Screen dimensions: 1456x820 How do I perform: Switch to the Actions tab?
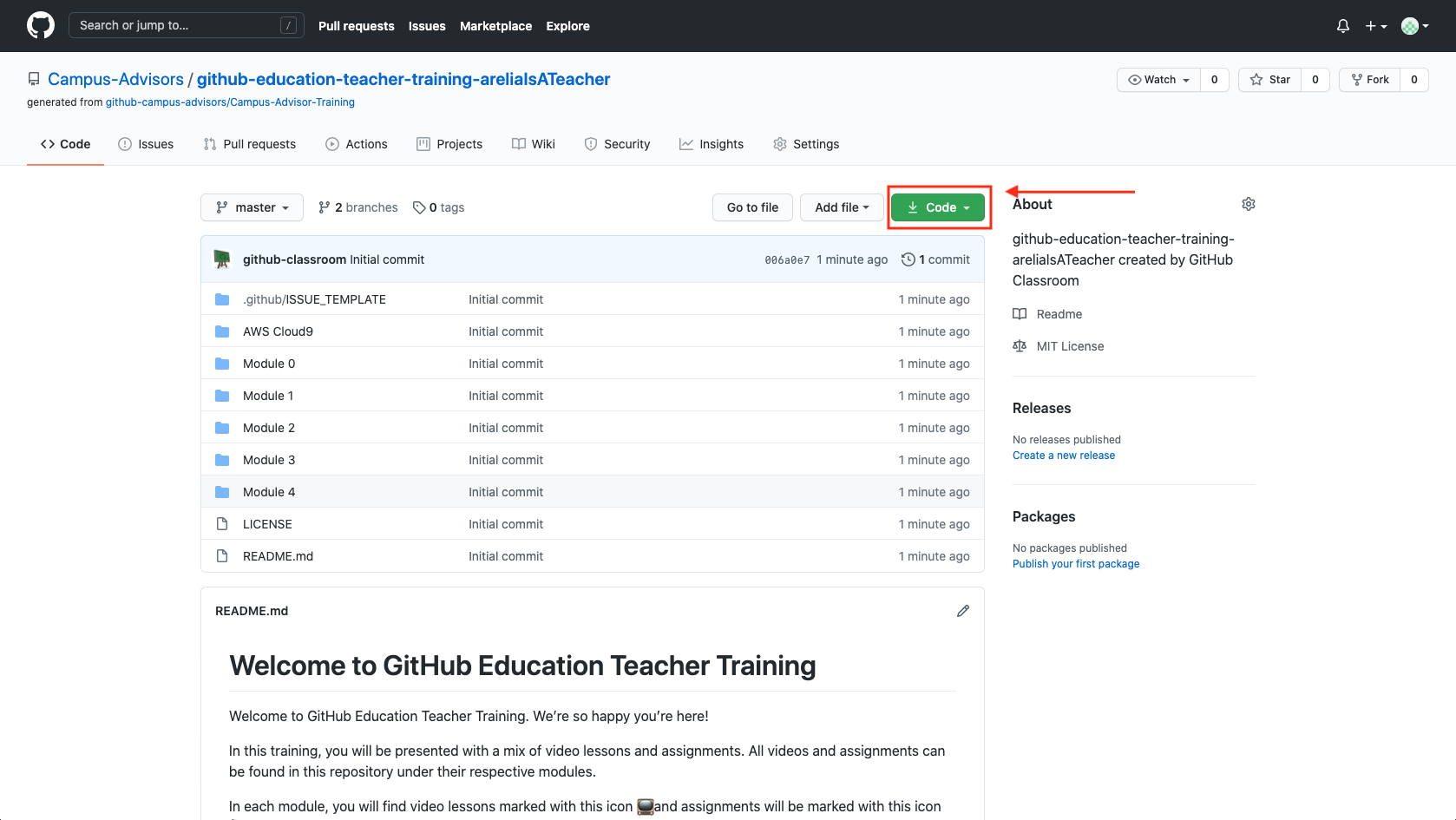click(x=357, y=144)
